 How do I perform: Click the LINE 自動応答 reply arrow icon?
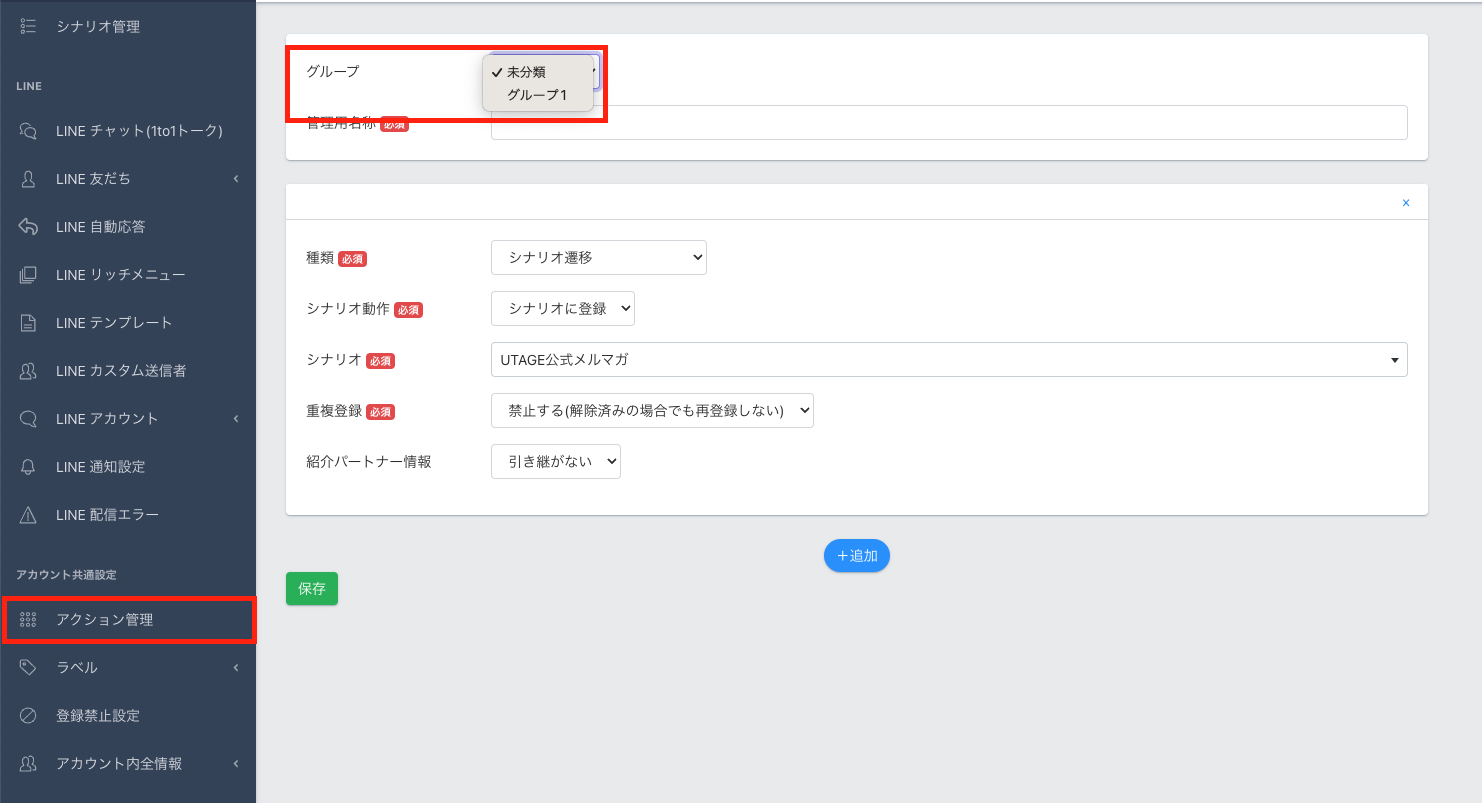click(x=28, y=227)
